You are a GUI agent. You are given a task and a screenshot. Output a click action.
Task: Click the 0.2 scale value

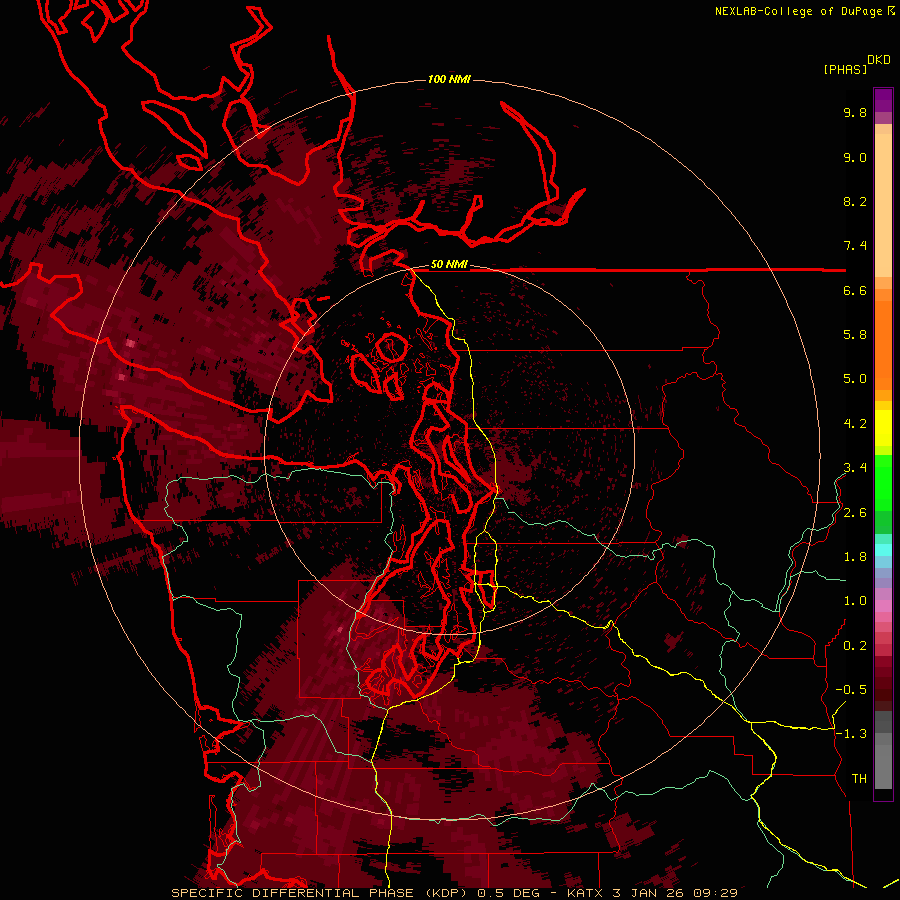tap(855, 646)
